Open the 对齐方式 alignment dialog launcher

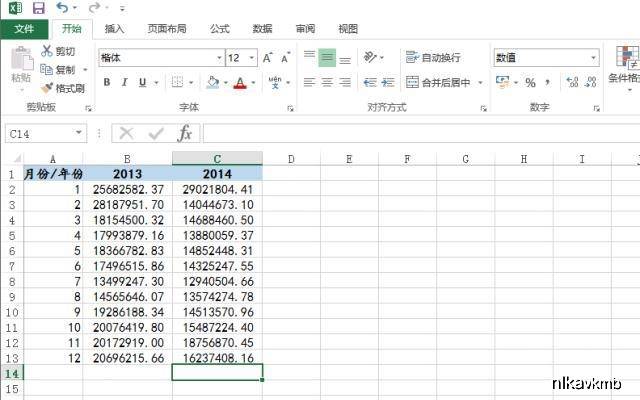(484, 108)
